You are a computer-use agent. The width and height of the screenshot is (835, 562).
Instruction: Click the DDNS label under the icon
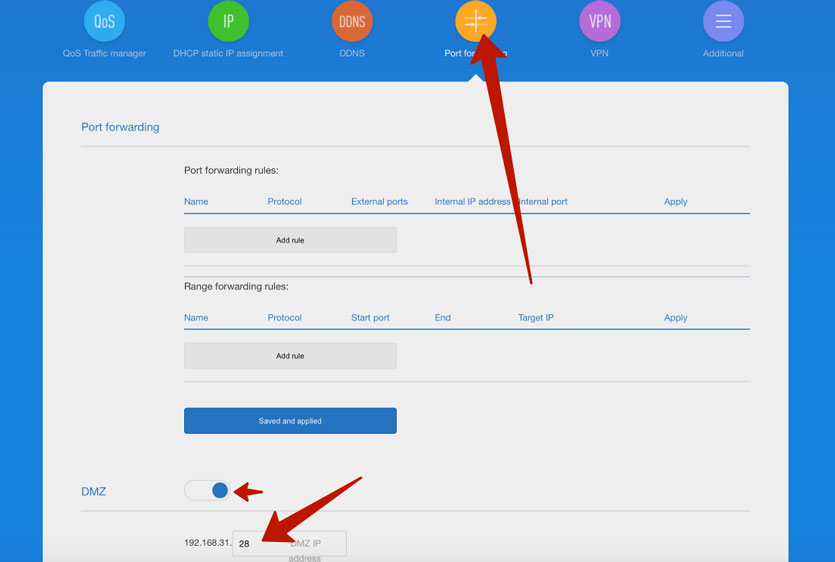(x=352, y=53)
